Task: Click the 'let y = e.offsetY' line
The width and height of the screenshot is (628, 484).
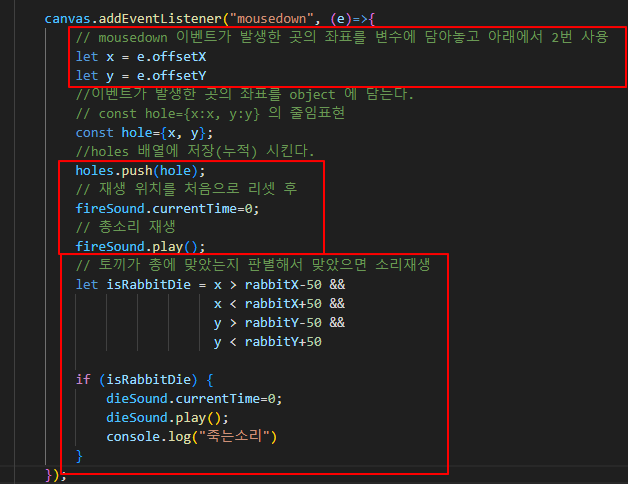Action: click(x=141, y=75)
